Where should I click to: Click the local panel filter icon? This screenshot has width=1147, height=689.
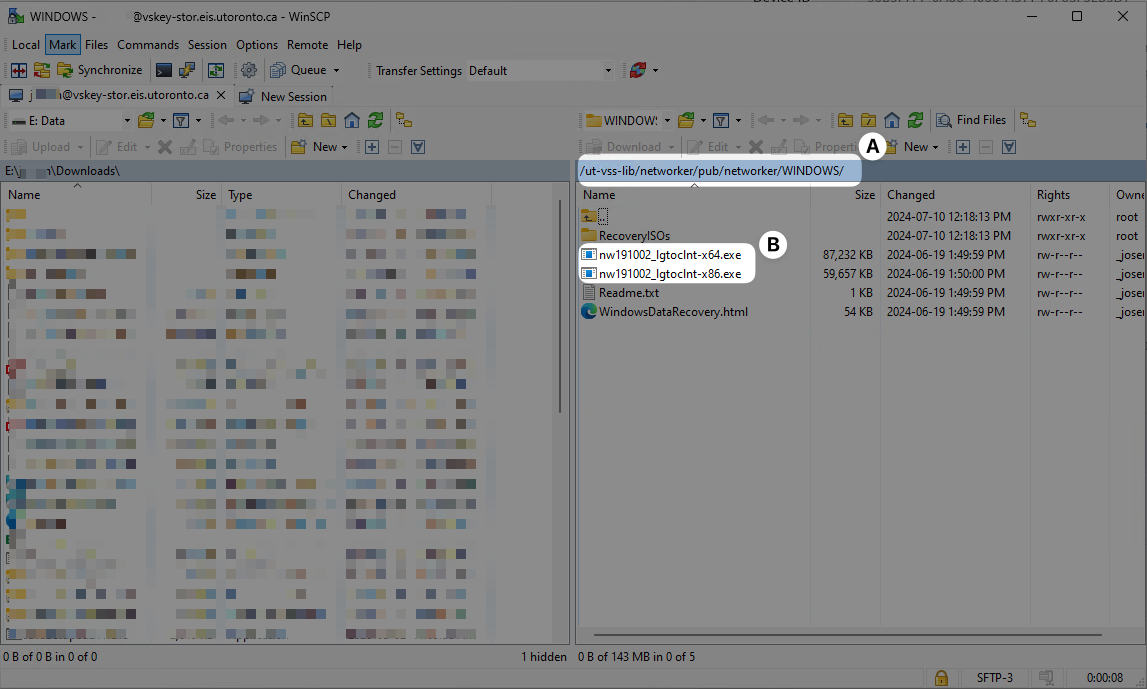pyautogui.click(x=181, y=121)
